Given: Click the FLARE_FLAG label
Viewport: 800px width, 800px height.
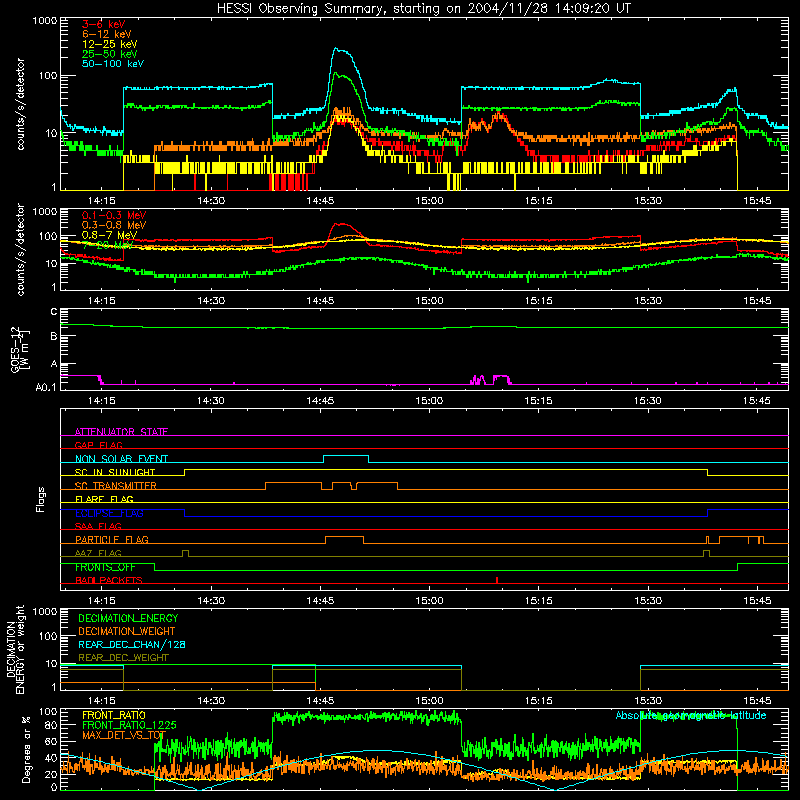Looking at the screenshot, I should coord(104,499).
